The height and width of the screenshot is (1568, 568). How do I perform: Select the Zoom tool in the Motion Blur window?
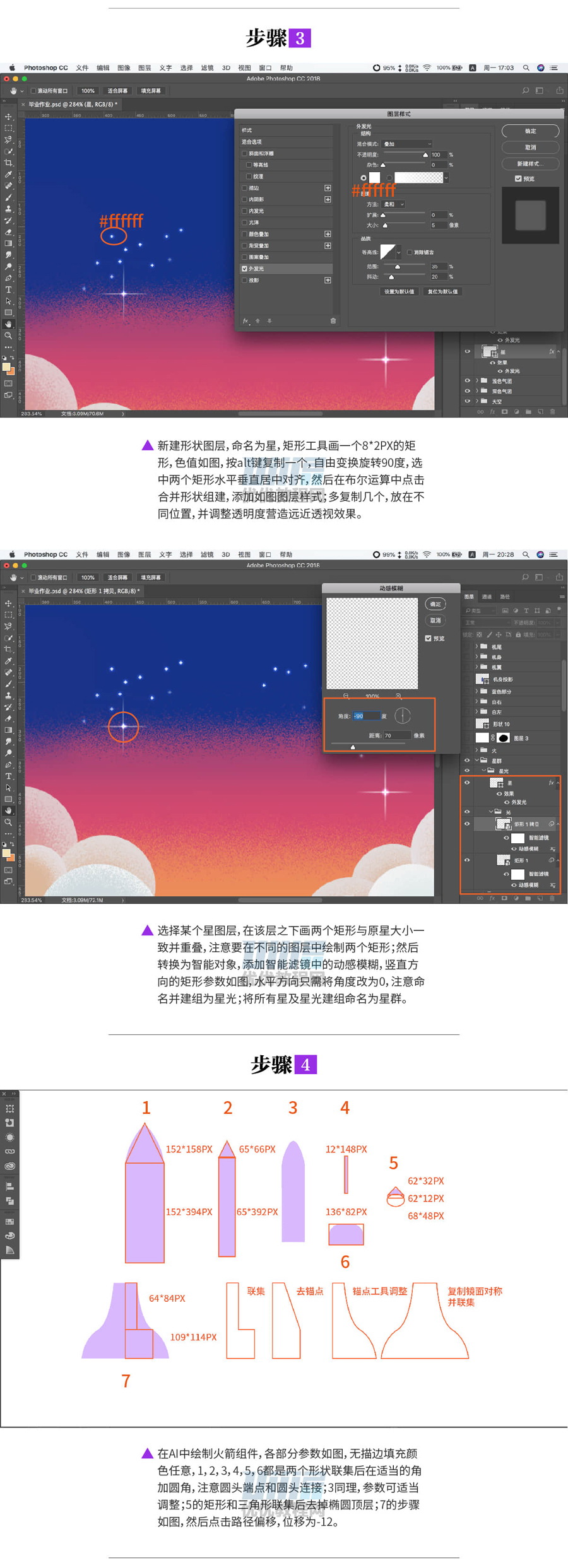coord(8,822)
